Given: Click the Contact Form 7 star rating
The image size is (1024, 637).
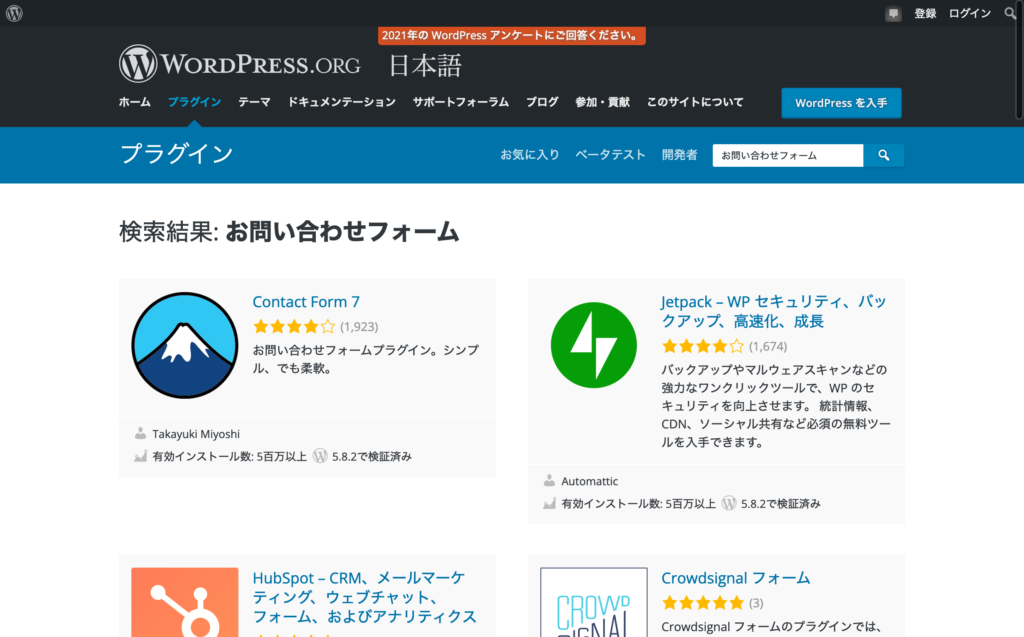Looking at the screenshot, I should (294, 326).
